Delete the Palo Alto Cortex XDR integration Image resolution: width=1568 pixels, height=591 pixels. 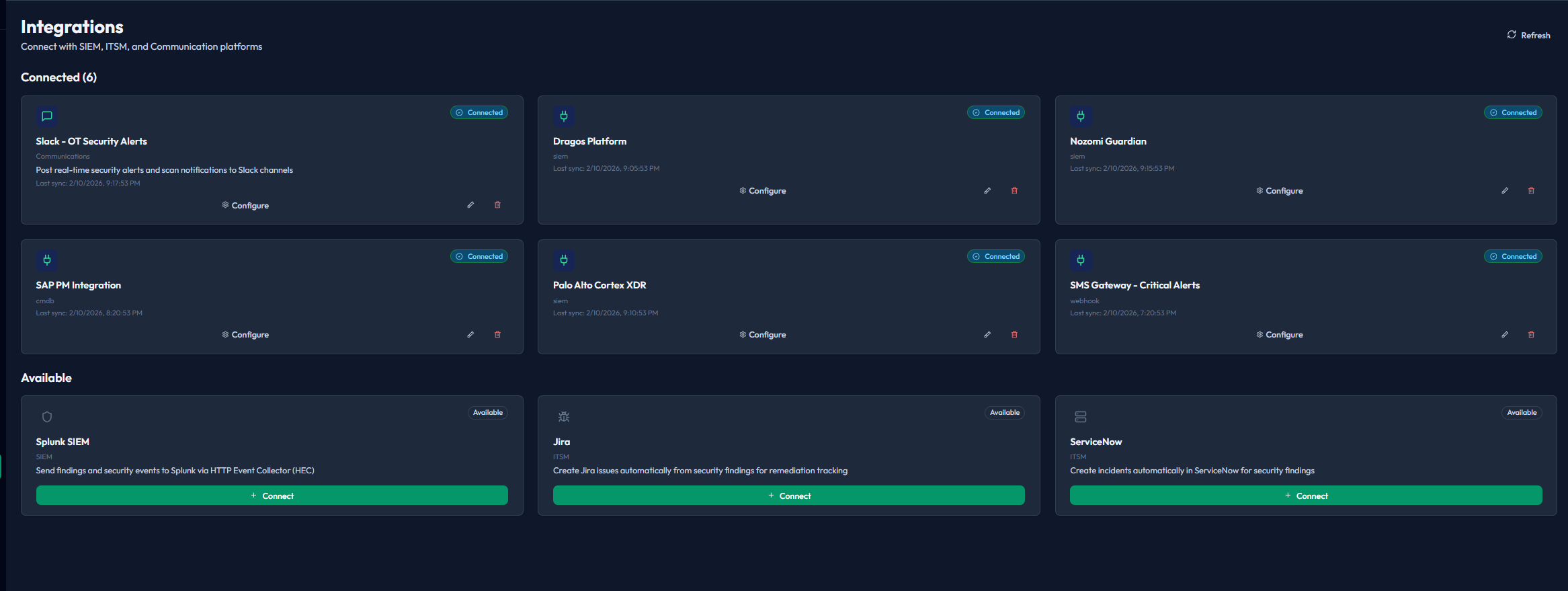[x=1014, y=335]
